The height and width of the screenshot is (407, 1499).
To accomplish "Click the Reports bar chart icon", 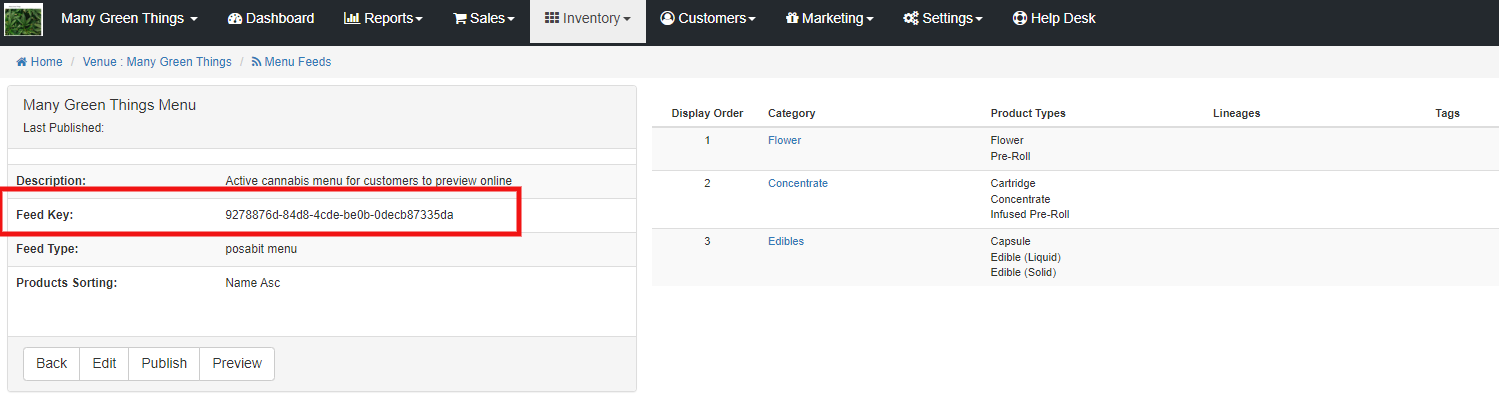I will pyautogui.click(x=352, y=18).
